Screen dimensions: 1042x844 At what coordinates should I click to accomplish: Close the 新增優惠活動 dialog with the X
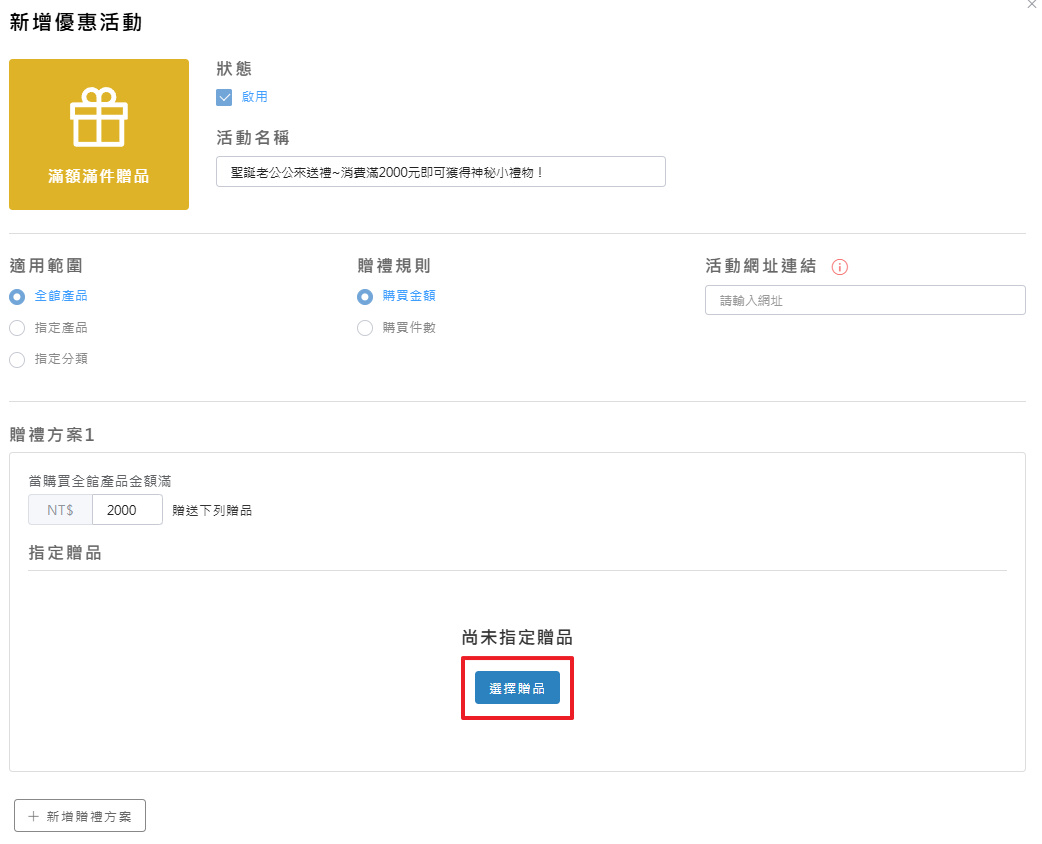(x=1032, y=5)
